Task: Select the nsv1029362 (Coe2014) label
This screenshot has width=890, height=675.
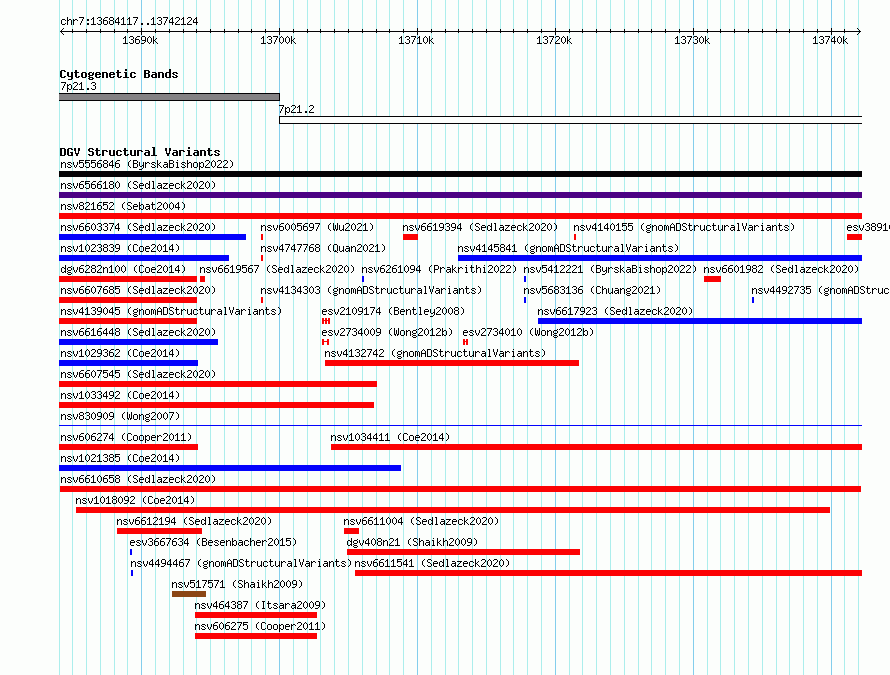Action: (x=120, y=354)
